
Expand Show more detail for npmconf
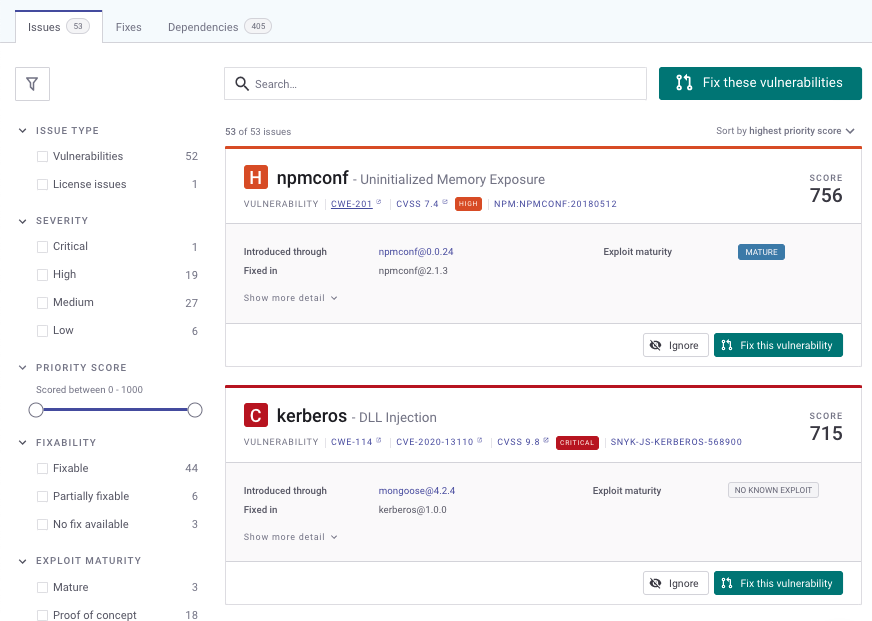[x=290, y=298]
